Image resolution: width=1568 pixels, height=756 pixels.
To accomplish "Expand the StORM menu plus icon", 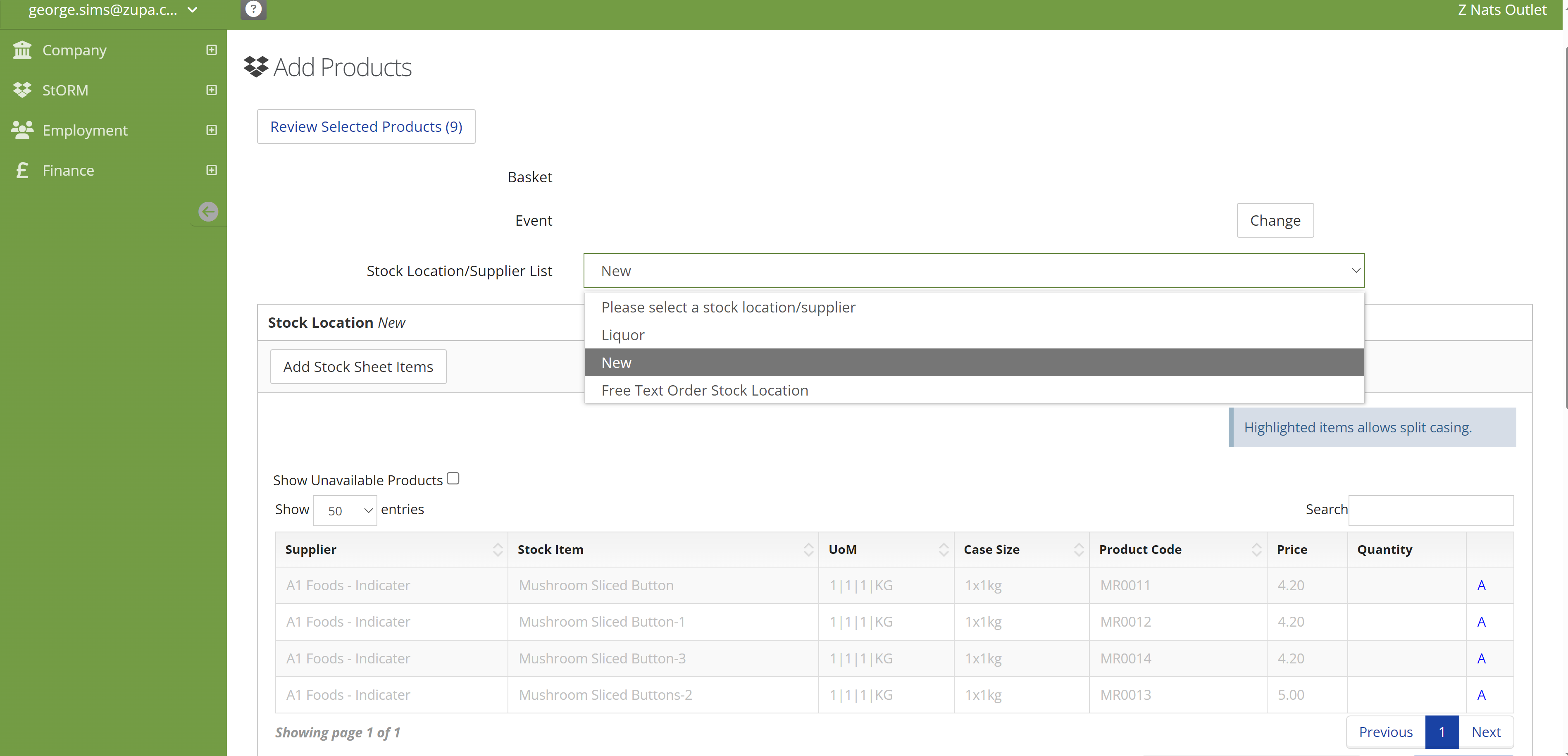I will click(x=211, y=90).
